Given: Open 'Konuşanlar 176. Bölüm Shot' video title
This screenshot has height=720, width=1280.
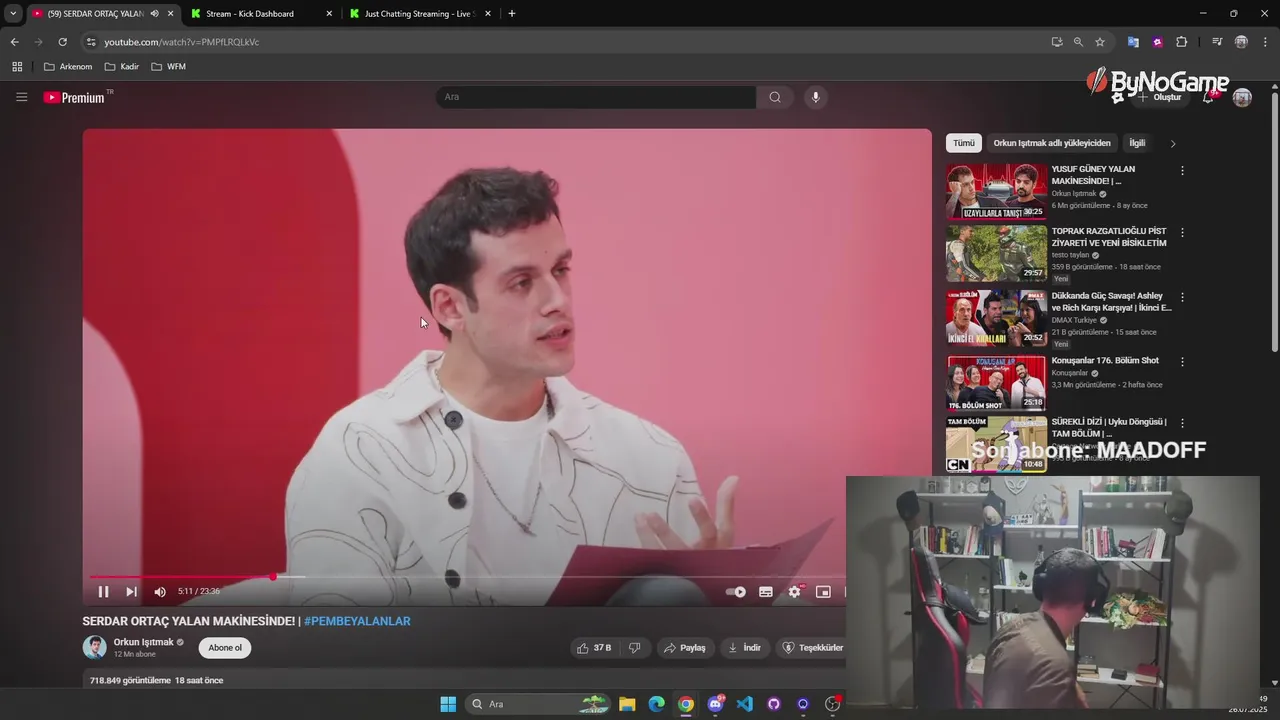Looking at the screenshot, I should (x=1105, y=360).
